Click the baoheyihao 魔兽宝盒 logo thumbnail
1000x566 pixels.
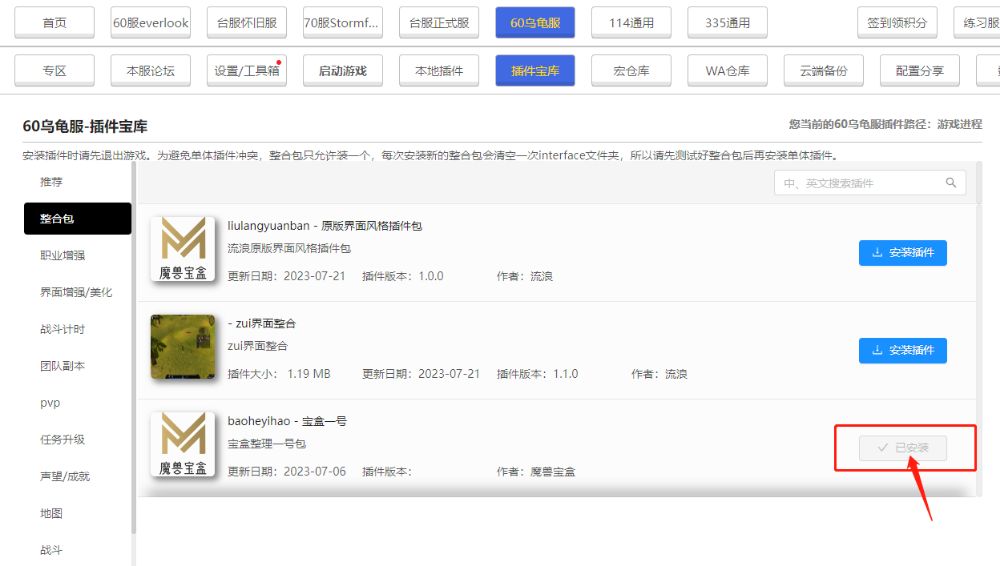(x=183, y=444)
